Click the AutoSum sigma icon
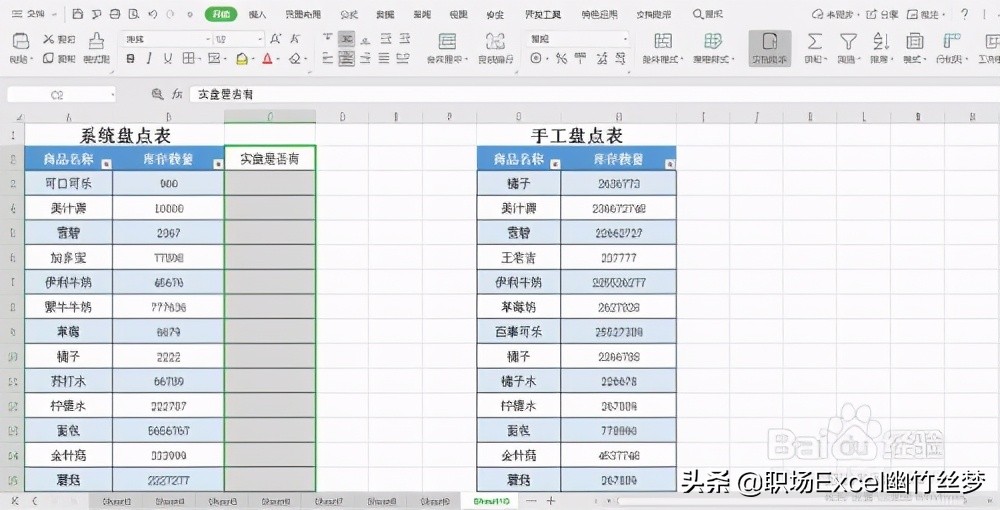The height and width of the screenshot is (510, 1000). click(x=814, y=42)
